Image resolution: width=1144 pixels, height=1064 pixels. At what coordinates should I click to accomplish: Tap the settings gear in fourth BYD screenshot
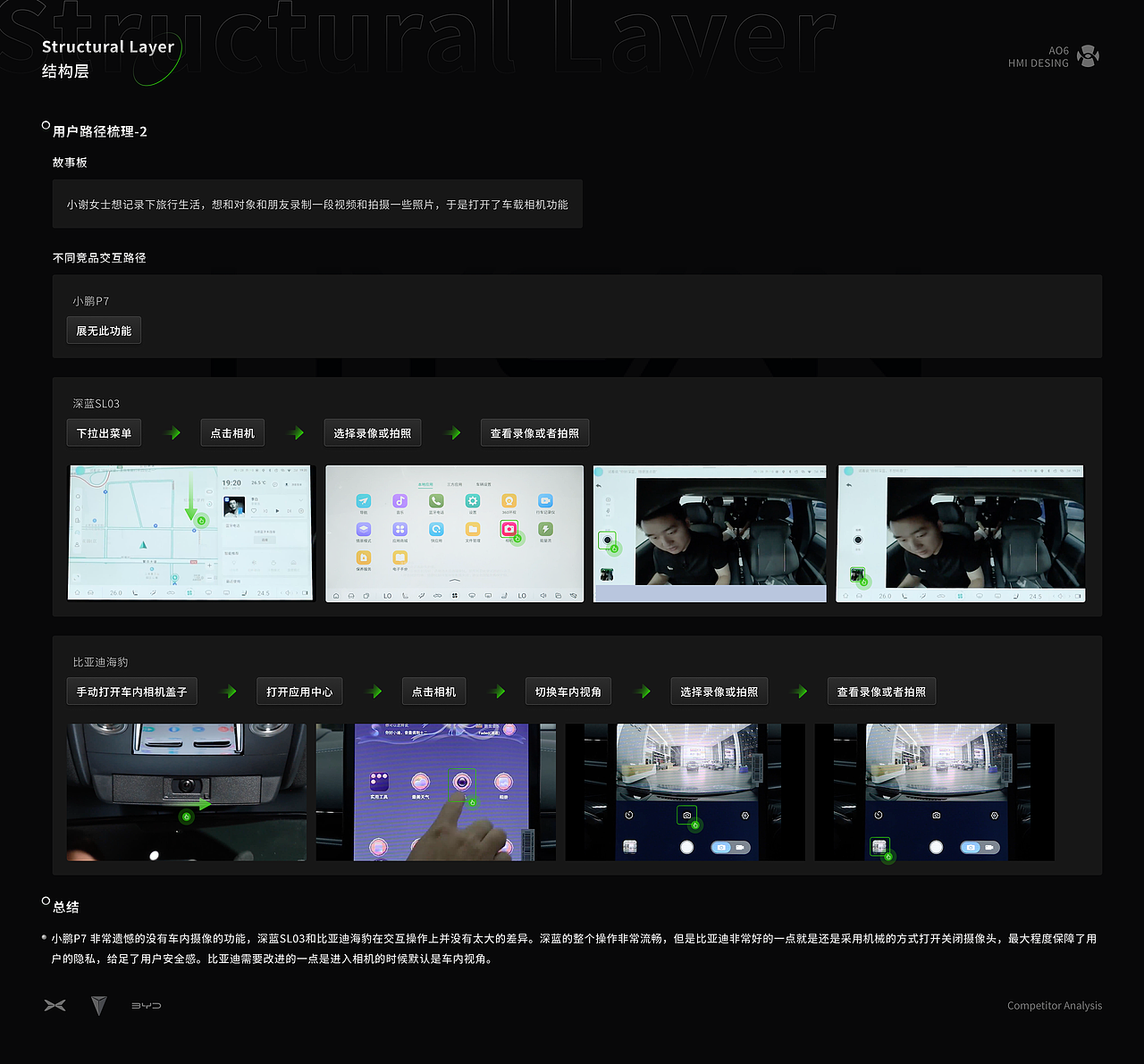click(995, 815)
